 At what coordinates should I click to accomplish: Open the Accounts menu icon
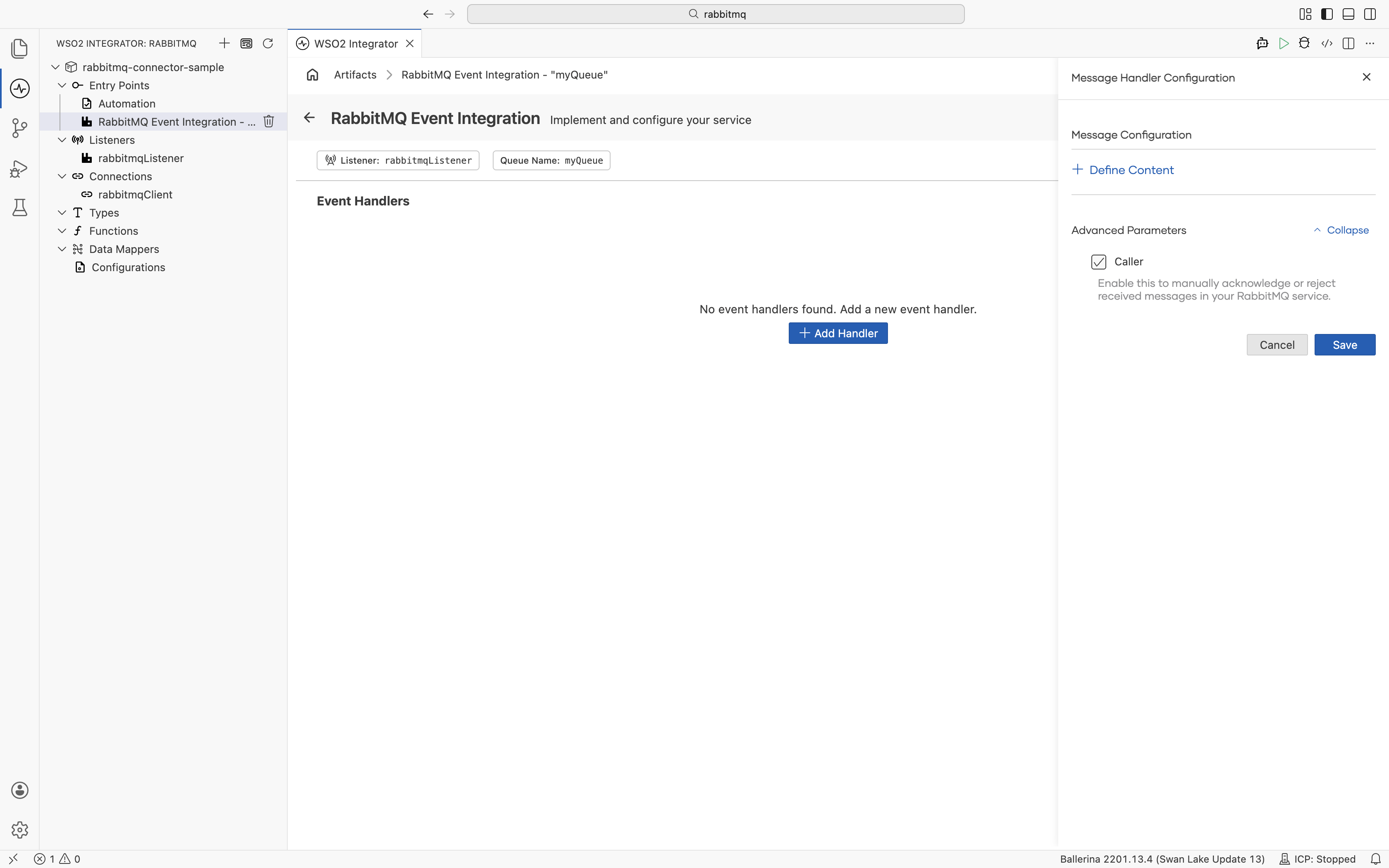click(x=19, y=790)
